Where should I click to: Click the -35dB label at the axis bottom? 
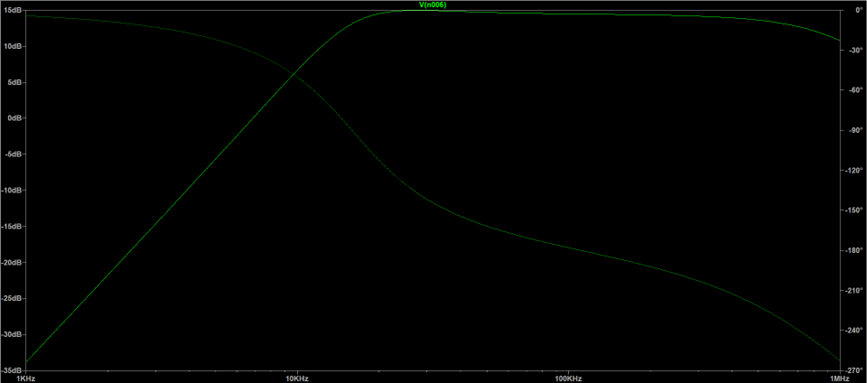(x=11, y=370)
